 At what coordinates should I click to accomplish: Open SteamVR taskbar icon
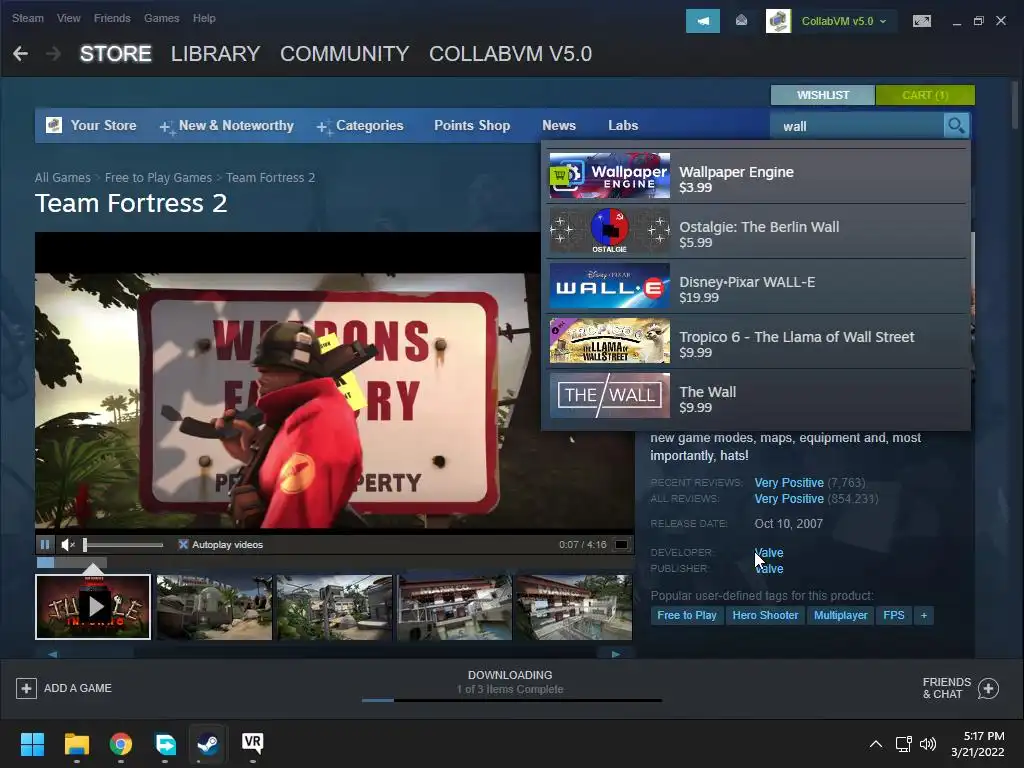click(252, 743)
